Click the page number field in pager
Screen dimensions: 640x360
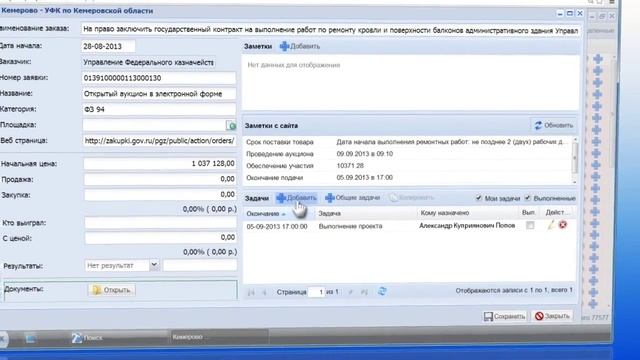click(x=317, y=292)
